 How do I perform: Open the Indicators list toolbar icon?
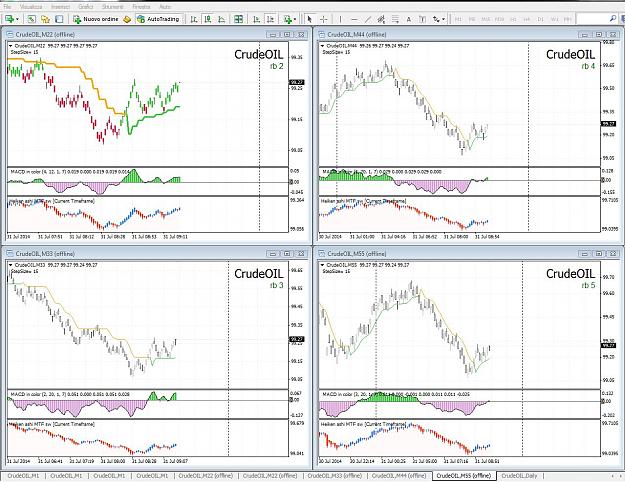click(287, 19)
